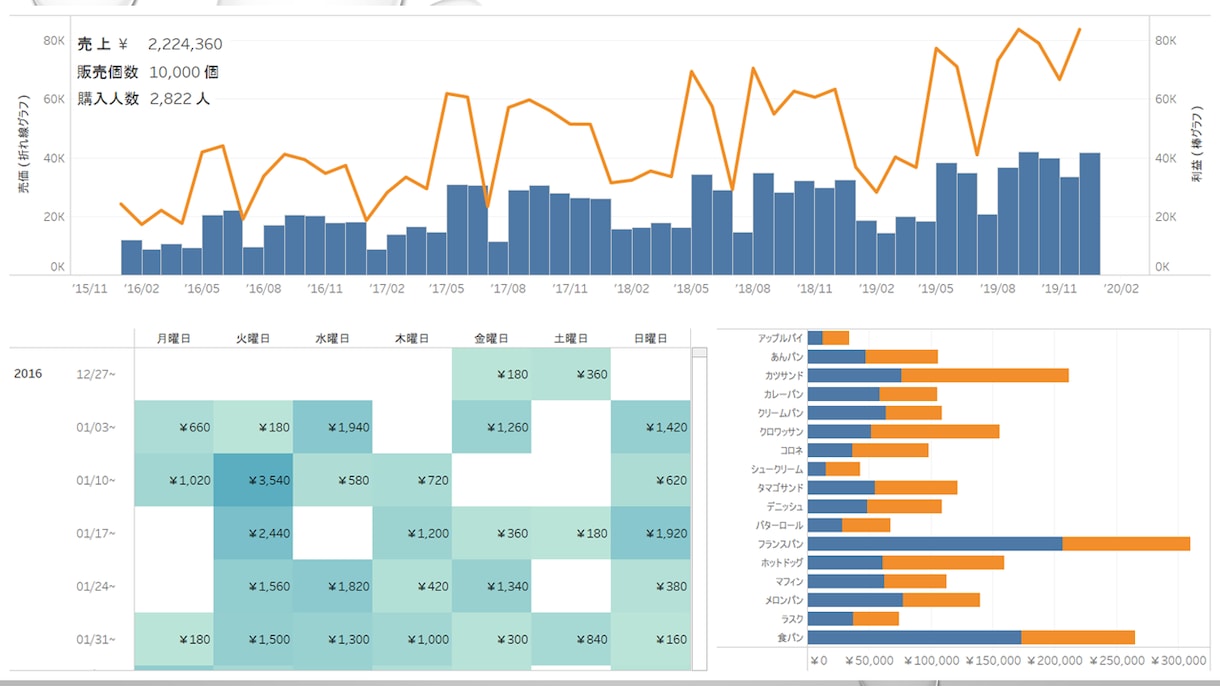
Task: Select the バターロール product label
Action: 780,525
